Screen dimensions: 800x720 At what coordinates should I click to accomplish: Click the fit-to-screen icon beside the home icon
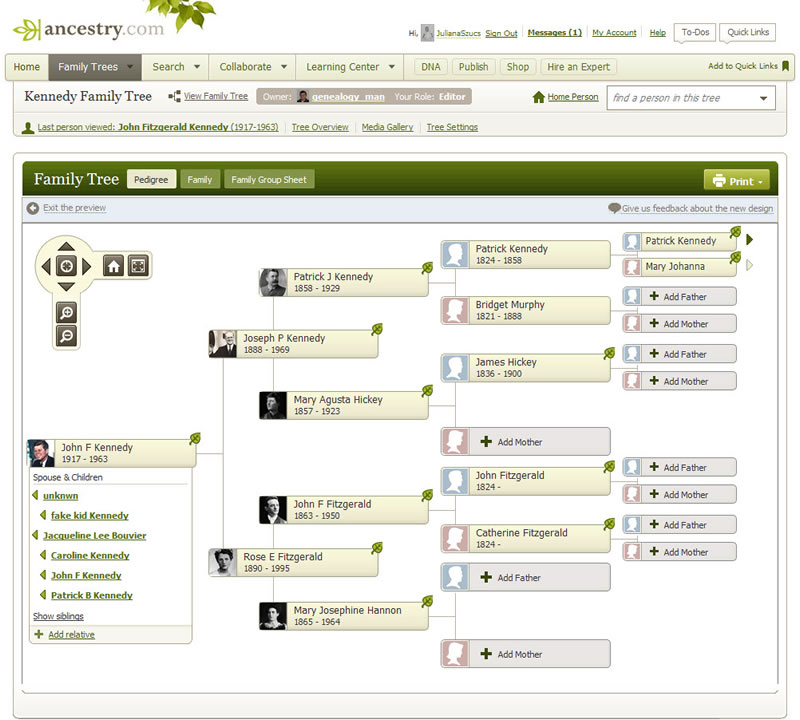[138, 265]
